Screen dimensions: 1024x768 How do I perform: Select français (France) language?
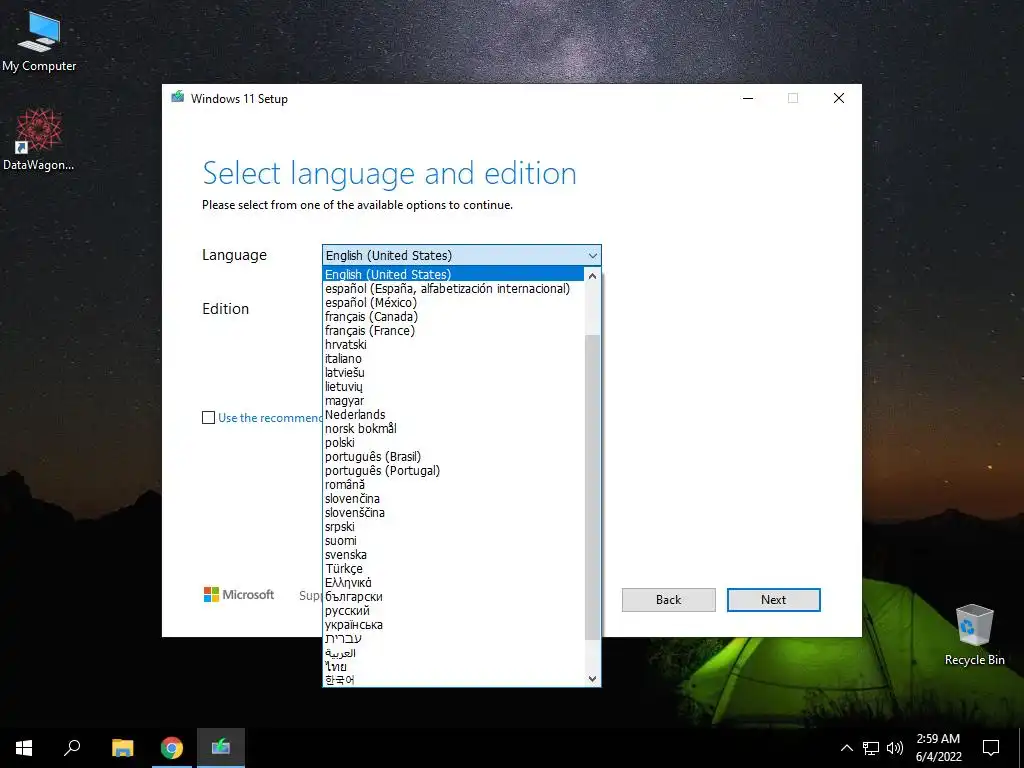pyautogui.click(x=453, y=330)
